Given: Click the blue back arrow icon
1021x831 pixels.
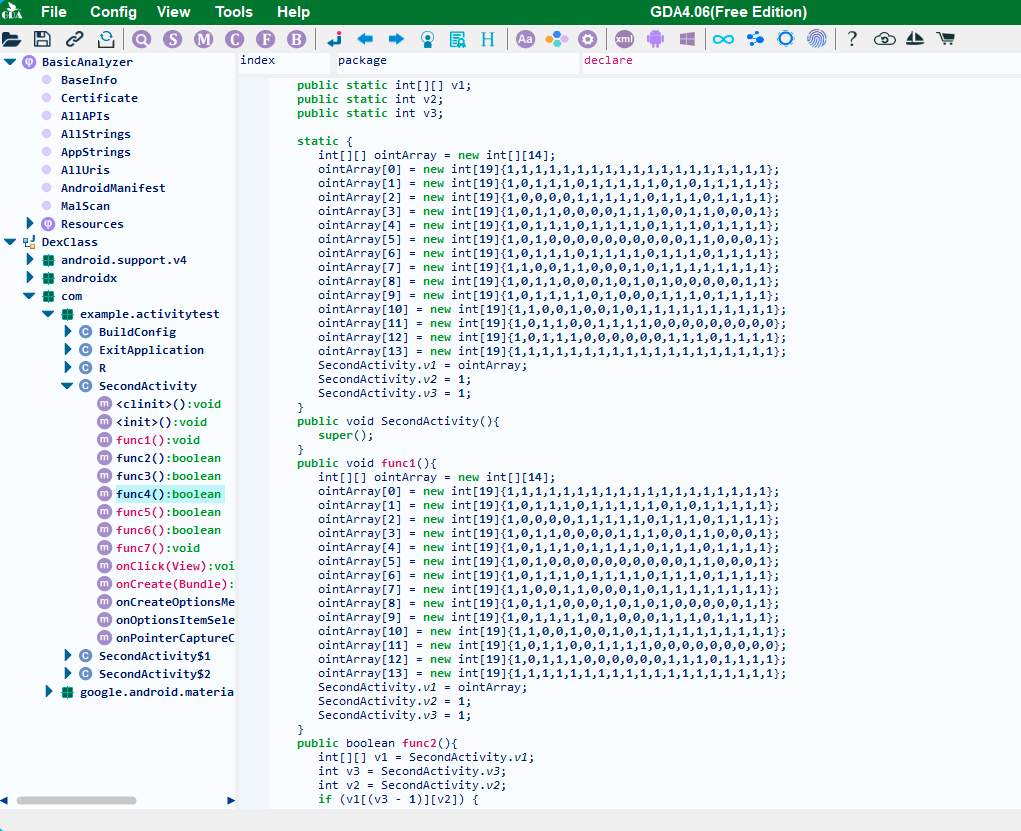Looking at the screenshot, I should [365, 39].
